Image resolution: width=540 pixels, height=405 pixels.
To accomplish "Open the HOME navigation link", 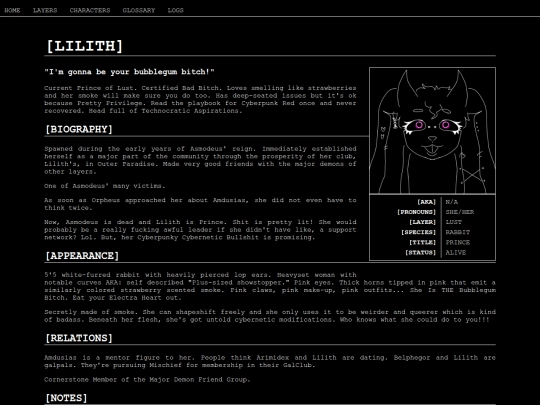I will coord(12,10).
